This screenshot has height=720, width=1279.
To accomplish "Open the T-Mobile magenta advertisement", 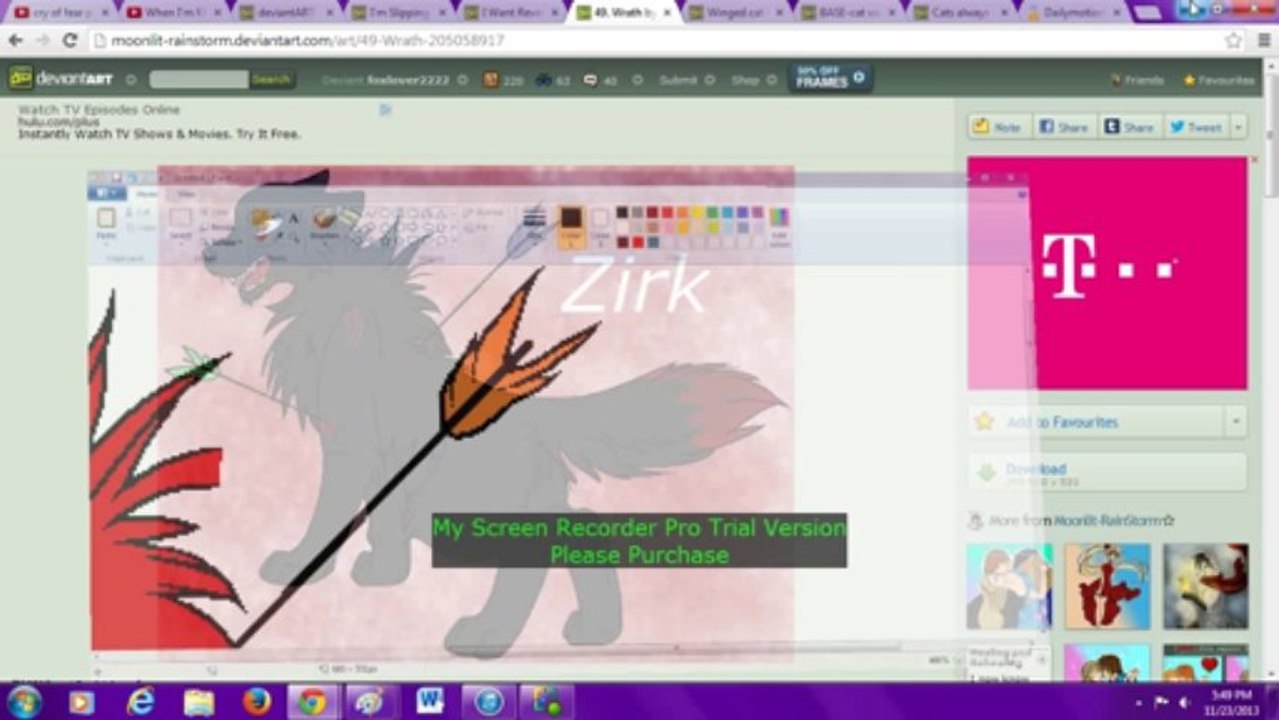I will (x=1107, y=273).
